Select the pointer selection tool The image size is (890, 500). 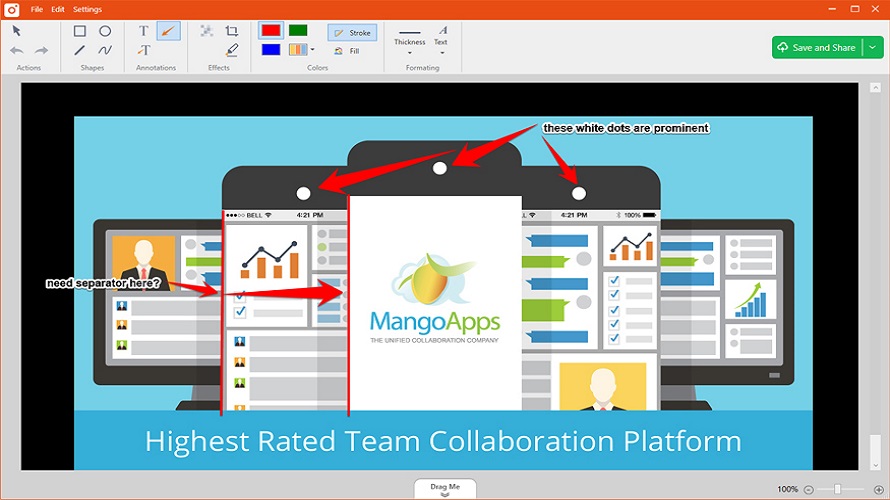pyautogui.click(x=17, y=31)
